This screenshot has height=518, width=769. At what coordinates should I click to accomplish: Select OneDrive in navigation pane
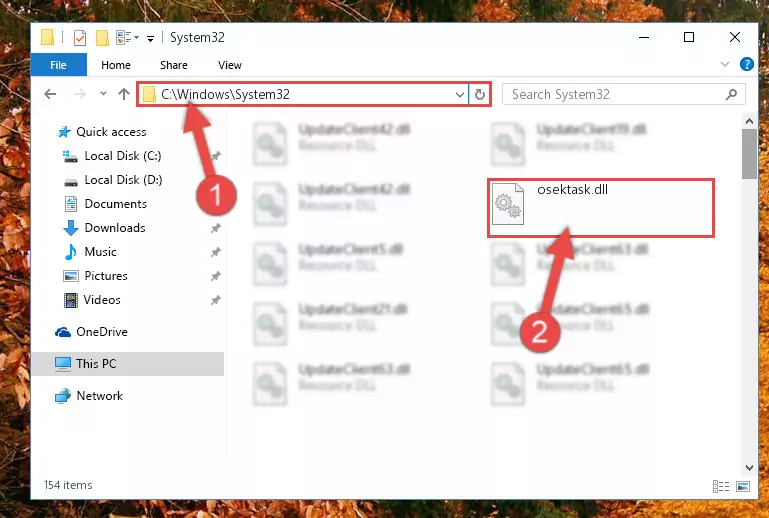[102, 332]
